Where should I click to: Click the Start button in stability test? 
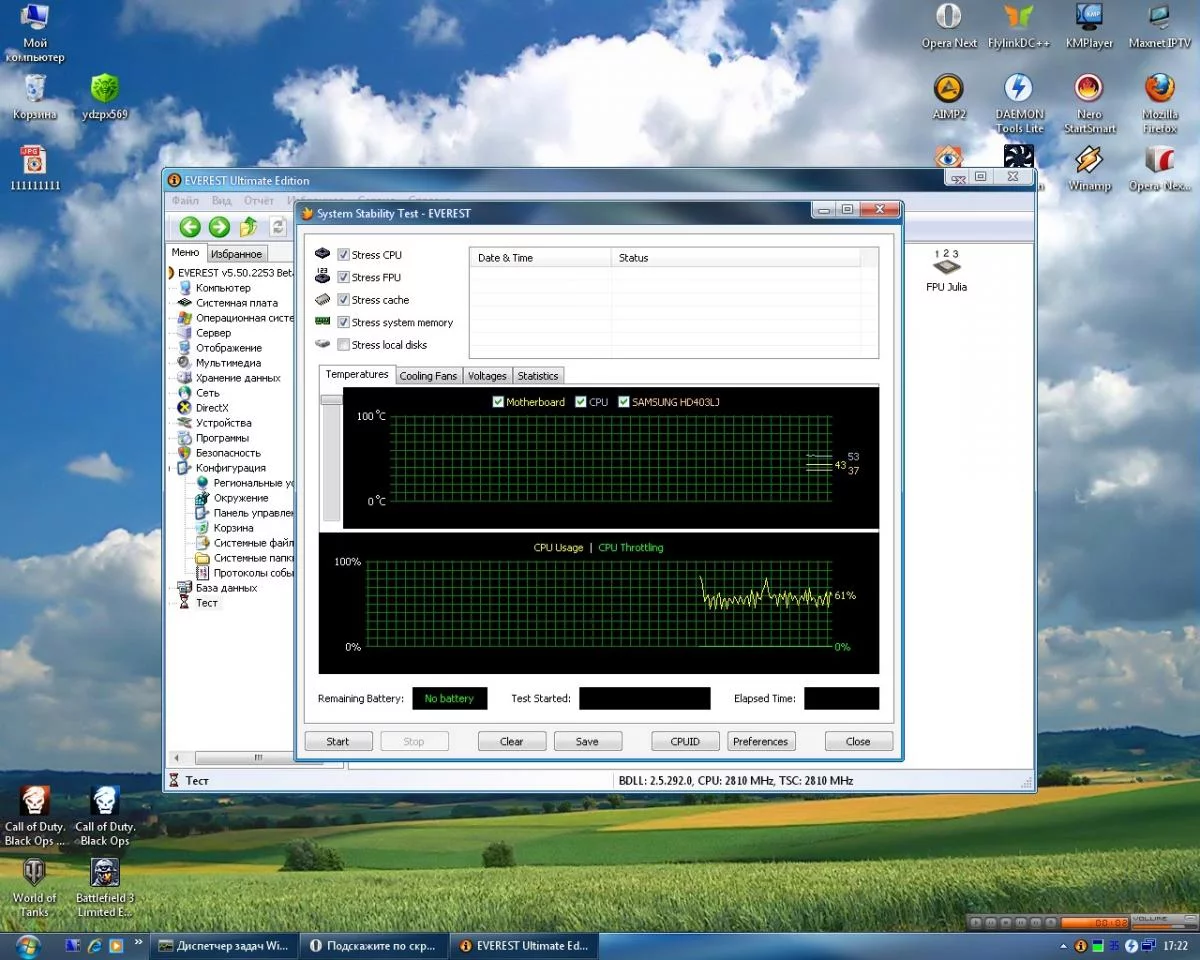pyautogui.click(x=338, y=741)
